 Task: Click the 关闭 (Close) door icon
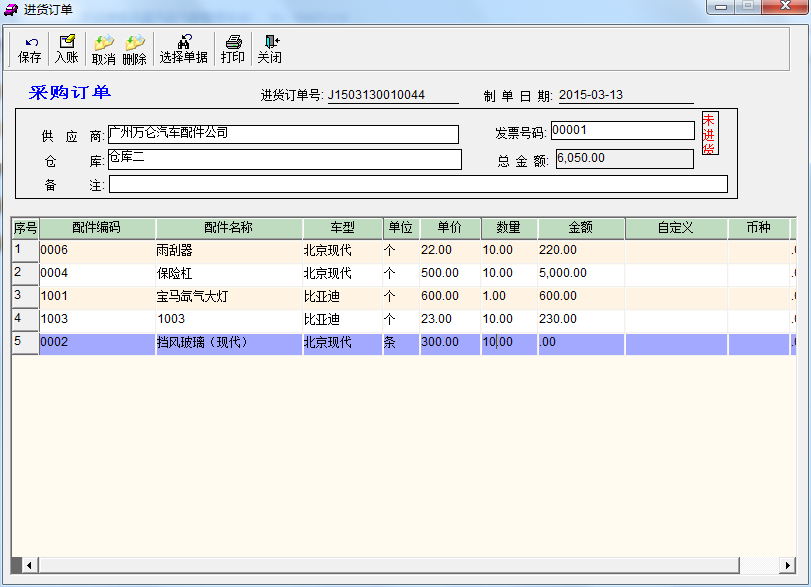click(x=270, y=50)
